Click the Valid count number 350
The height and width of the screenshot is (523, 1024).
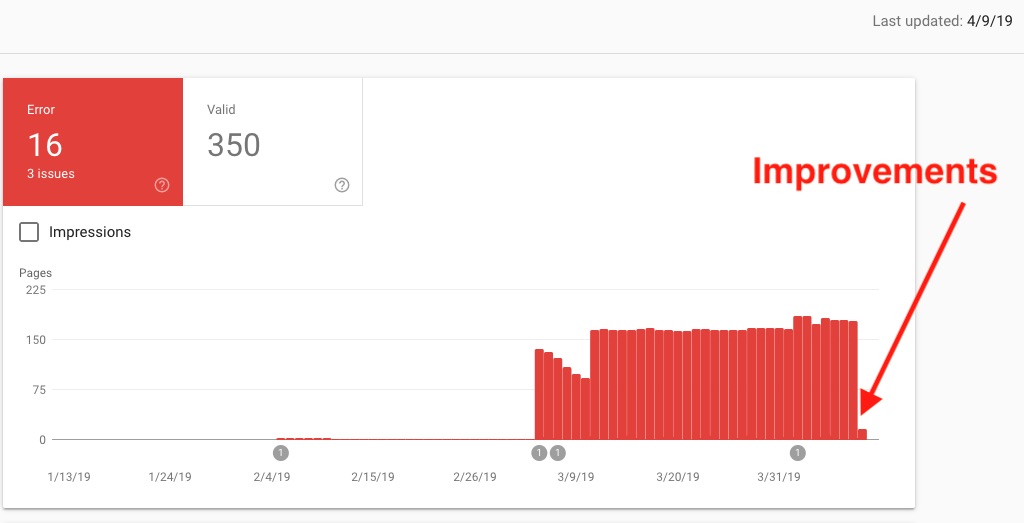[234, 145]
